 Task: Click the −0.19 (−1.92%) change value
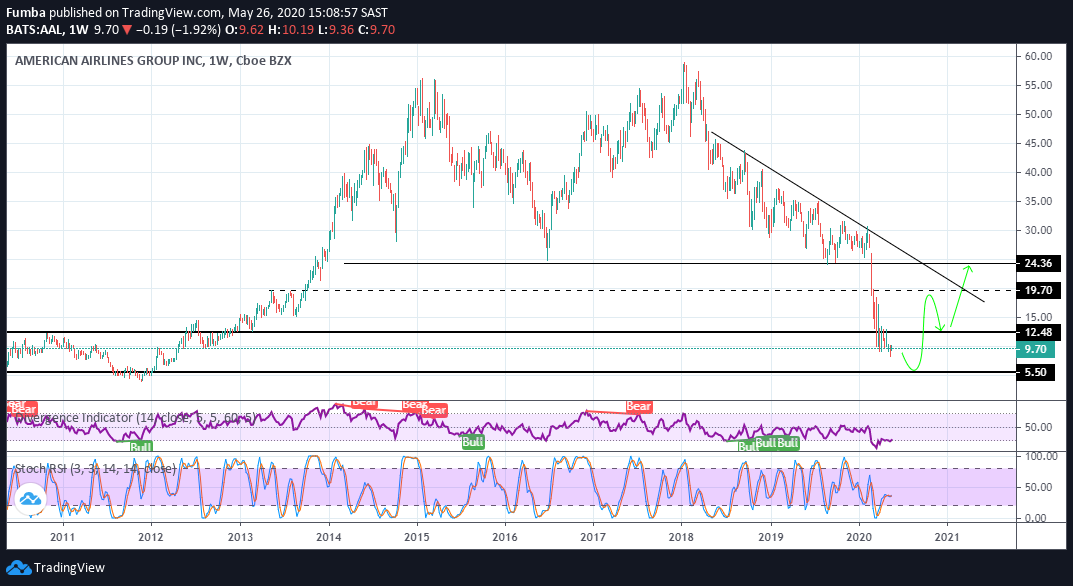pyautogui.click(x=178, y=30)
